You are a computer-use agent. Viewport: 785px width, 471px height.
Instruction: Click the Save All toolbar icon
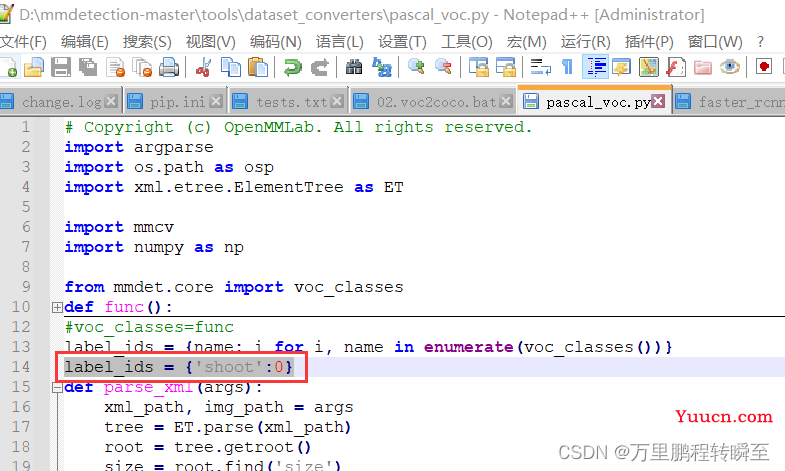(88, 67)
